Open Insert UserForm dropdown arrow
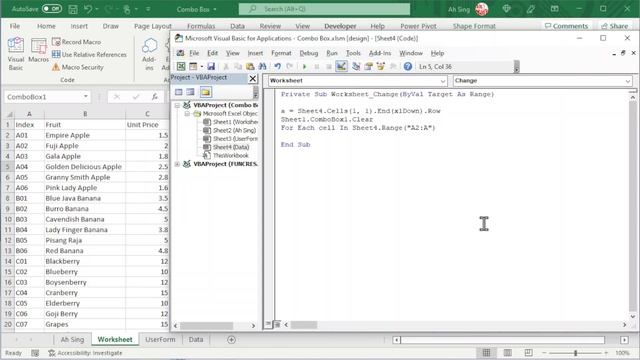This screenshot has height=360, width=640. [x=201, y=66]
